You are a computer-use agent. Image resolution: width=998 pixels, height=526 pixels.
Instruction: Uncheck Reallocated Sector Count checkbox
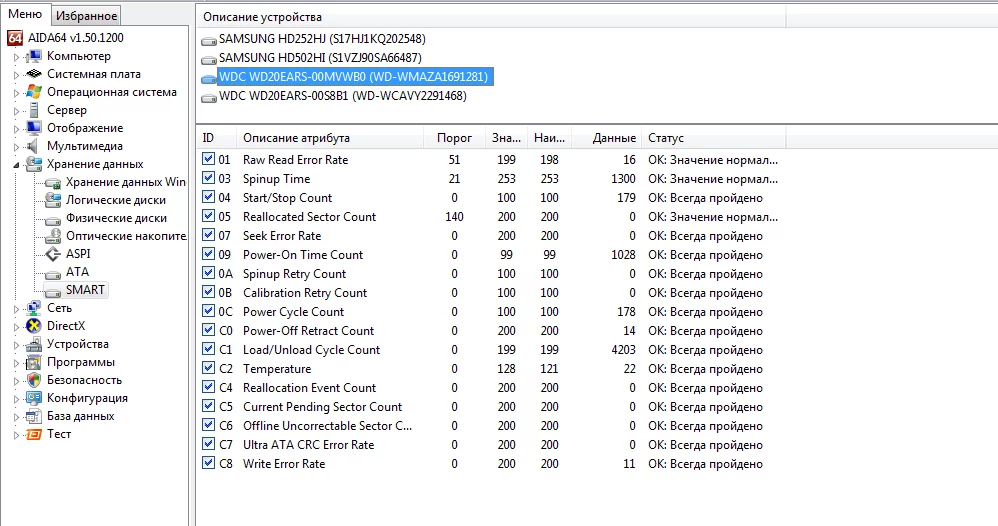pyautogui.click(x=208, y=216)
